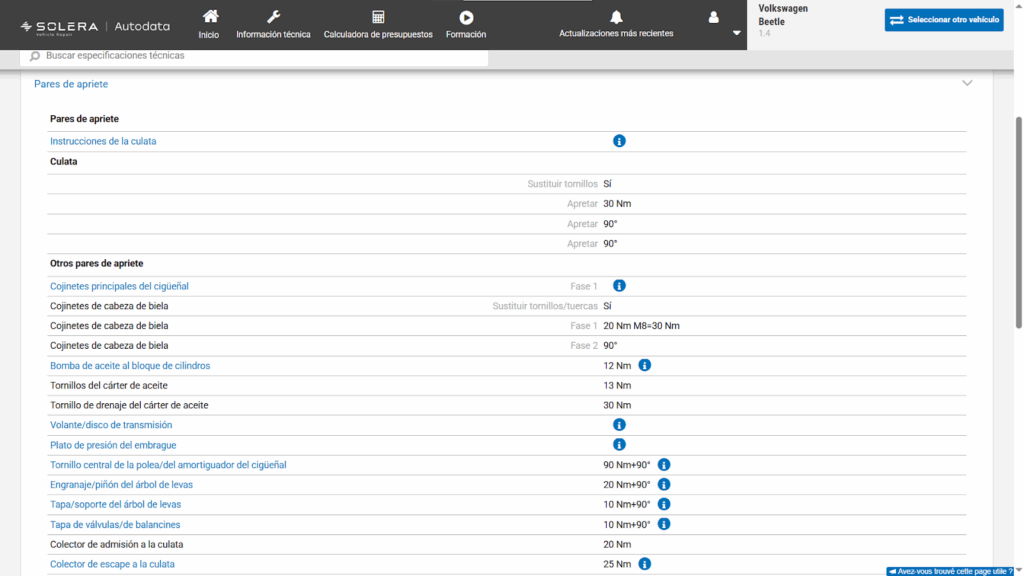Click the Pares de apriete section header
This screenshot has height=576, width=1024.
pyautogui.click(x=71, y=84)
